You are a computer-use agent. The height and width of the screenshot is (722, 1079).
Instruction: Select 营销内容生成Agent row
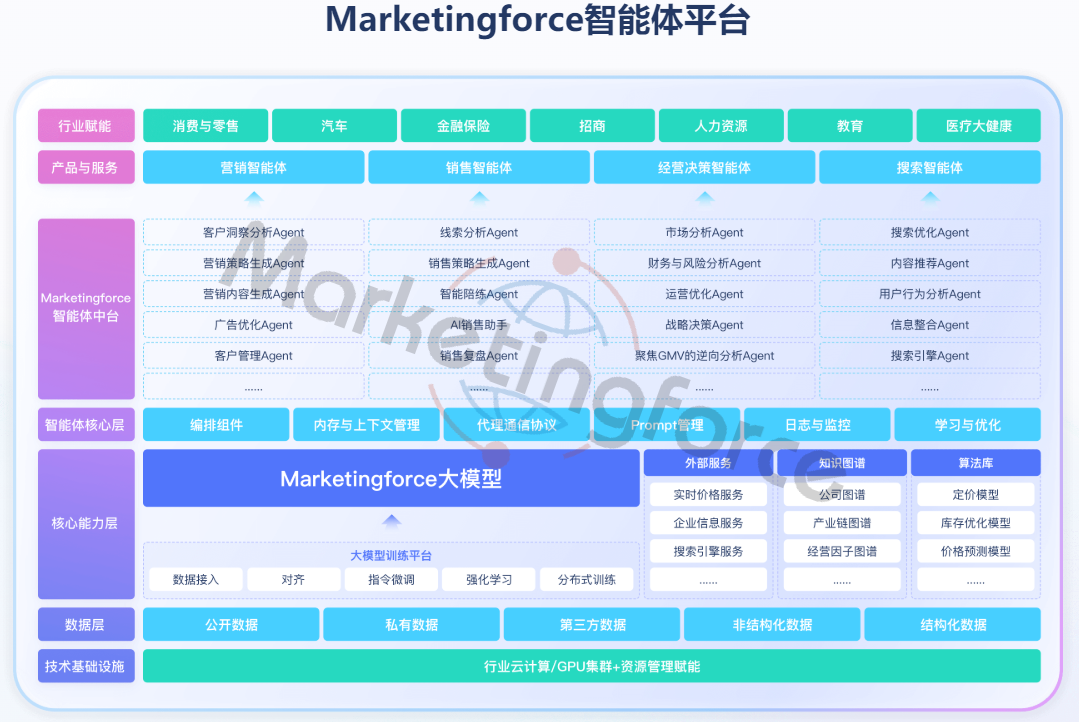click(x=253, y=294)
